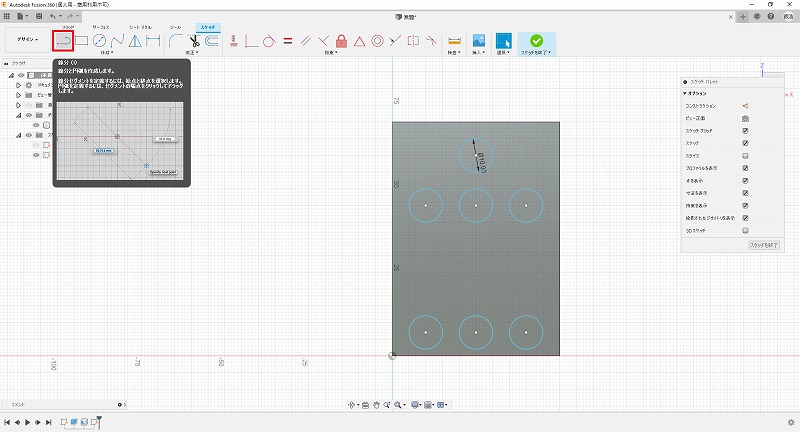The height and width of the screenshot is (432, 800).
Task: Click the スケッチを終了 button in palette
Action: (764, 245)
